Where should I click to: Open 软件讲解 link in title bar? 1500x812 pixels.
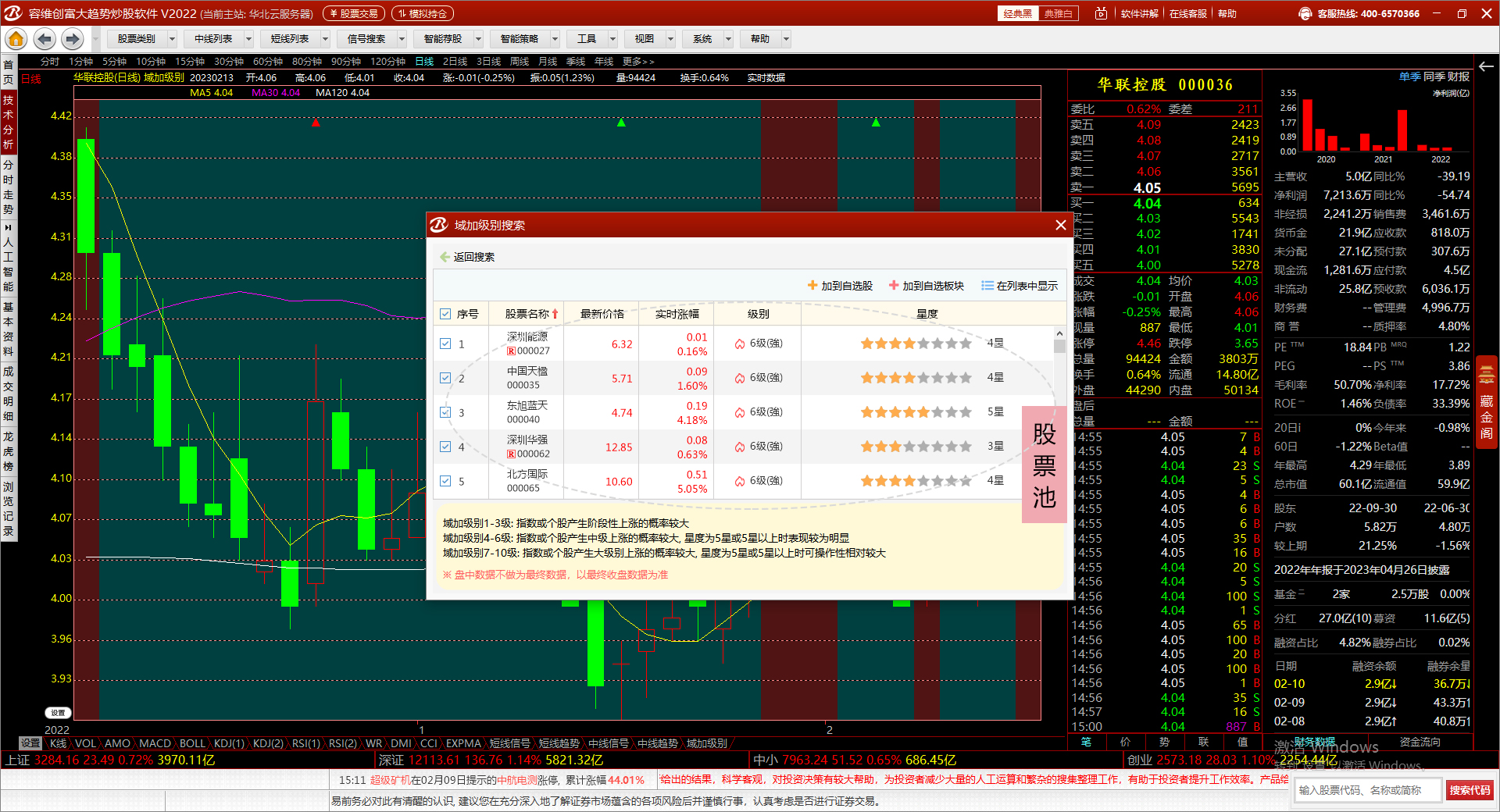tap(1140, 13)
